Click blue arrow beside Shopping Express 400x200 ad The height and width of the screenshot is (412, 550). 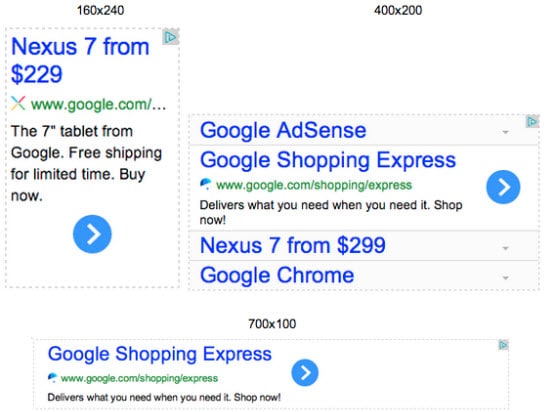pos(503,187)
